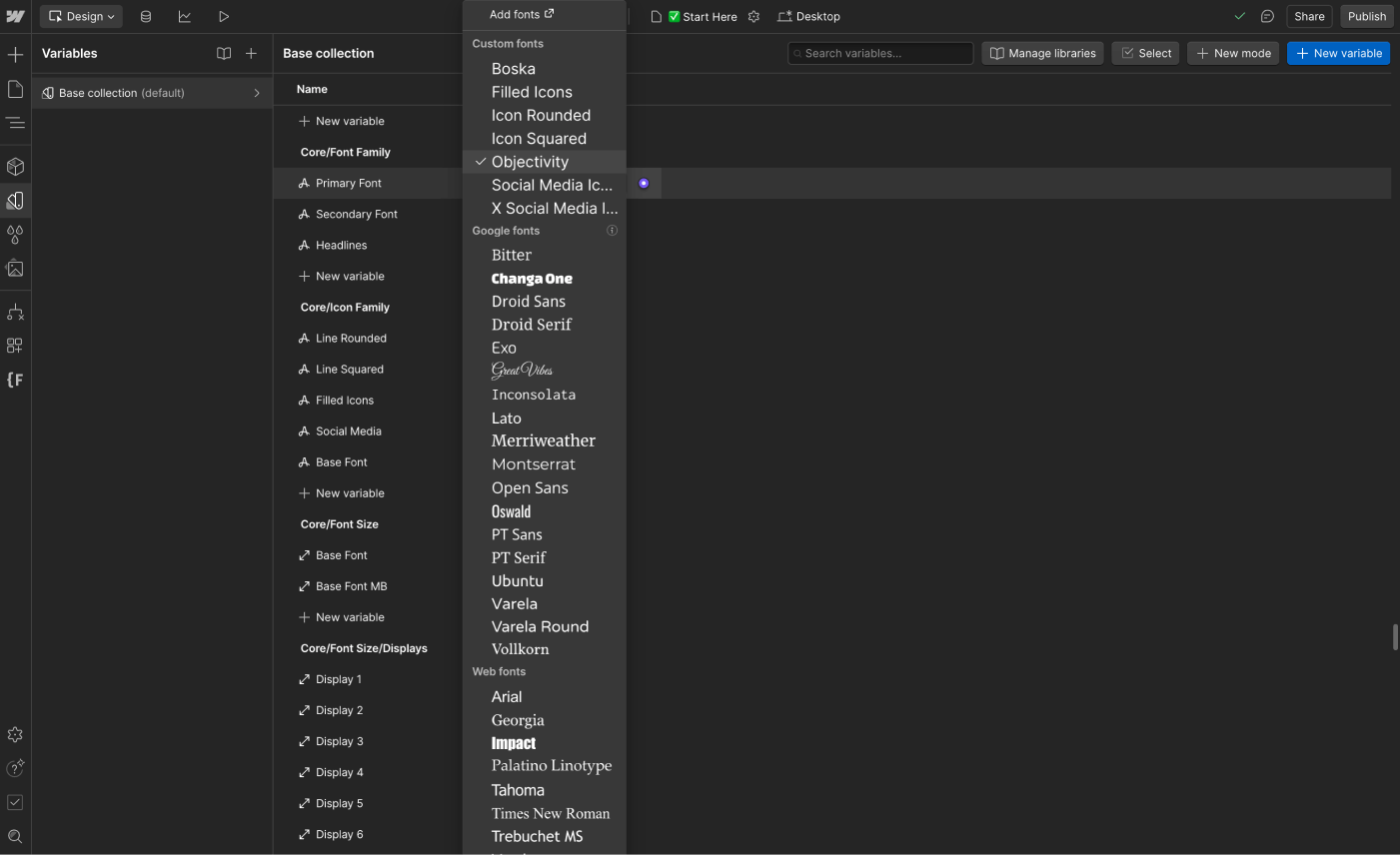Choose Impact under Web fonts

pyautogui.click(x=513, y=743)
